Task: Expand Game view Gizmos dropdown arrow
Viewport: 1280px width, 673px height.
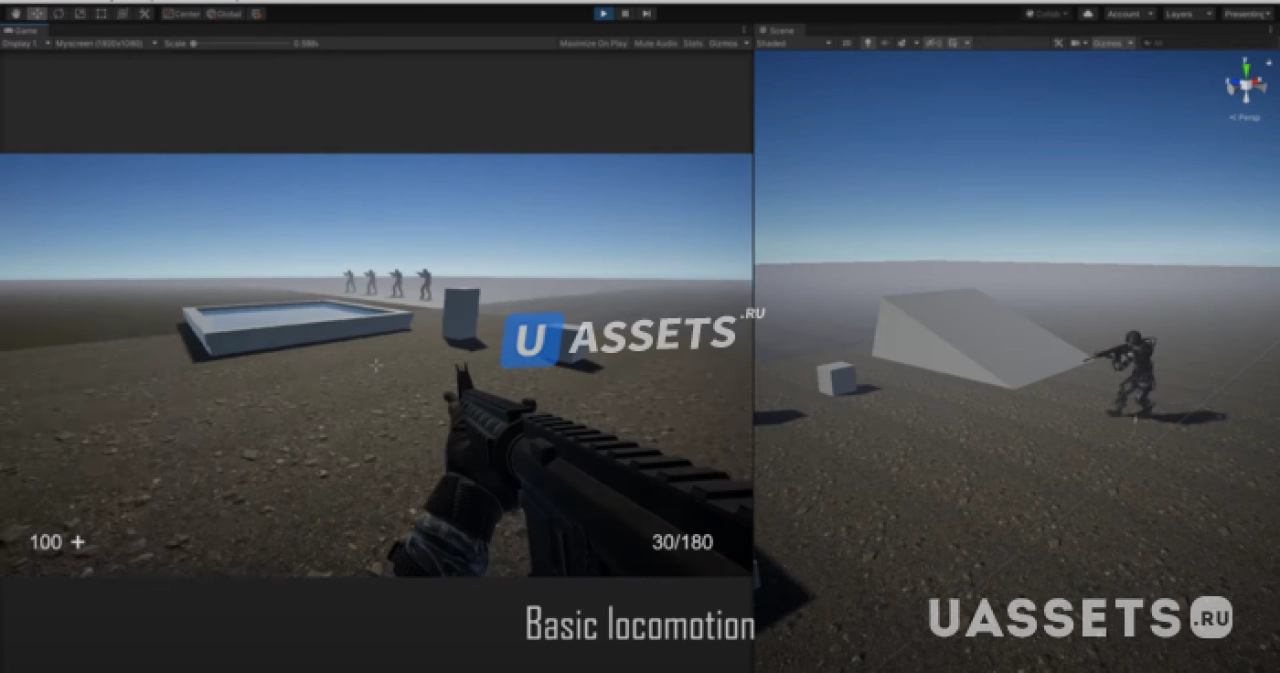Action: [x=746, y=44]
